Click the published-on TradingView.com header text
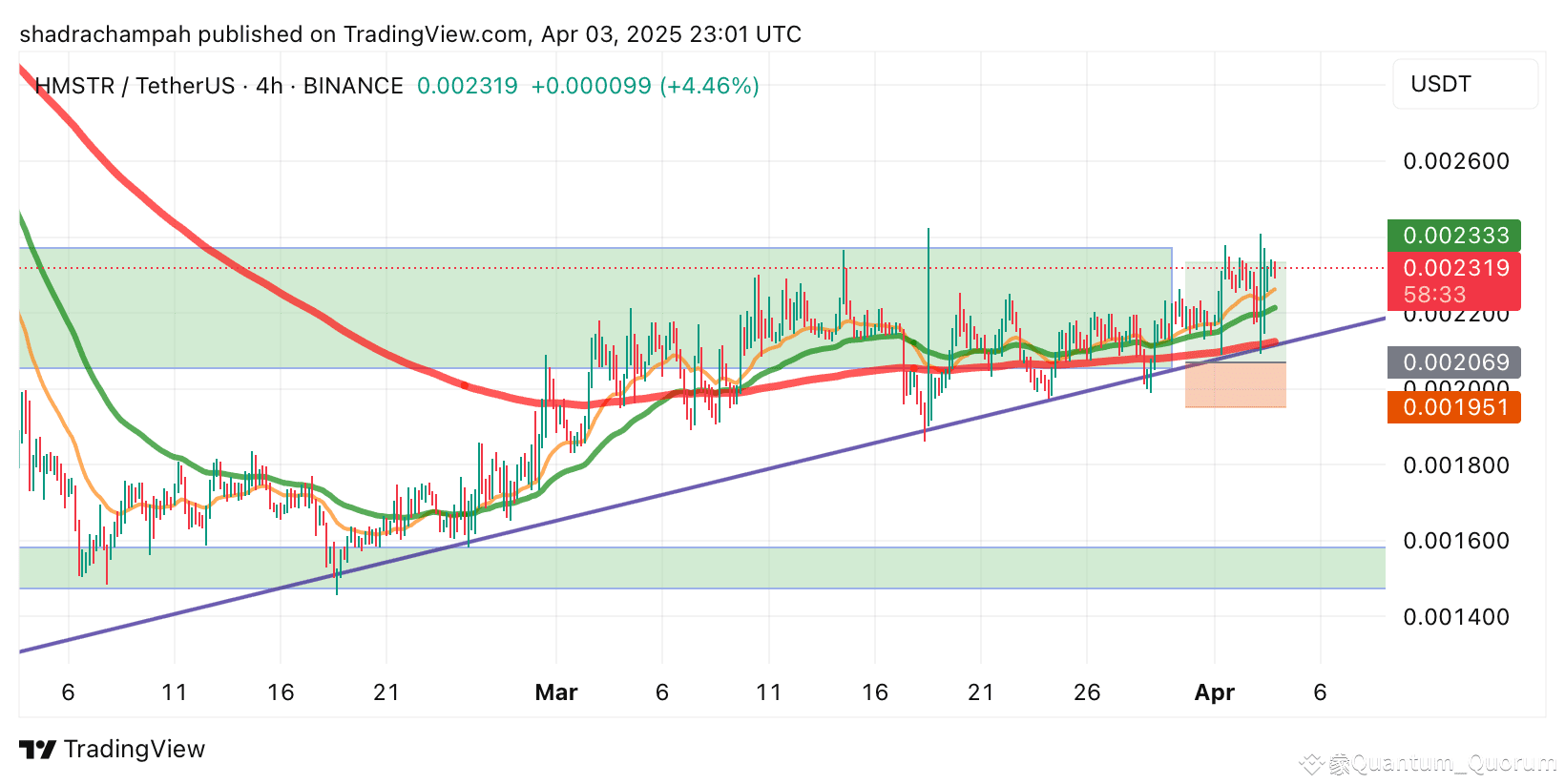The width and height of the screenshot is (1565, 784). click(x=410, y=34)
